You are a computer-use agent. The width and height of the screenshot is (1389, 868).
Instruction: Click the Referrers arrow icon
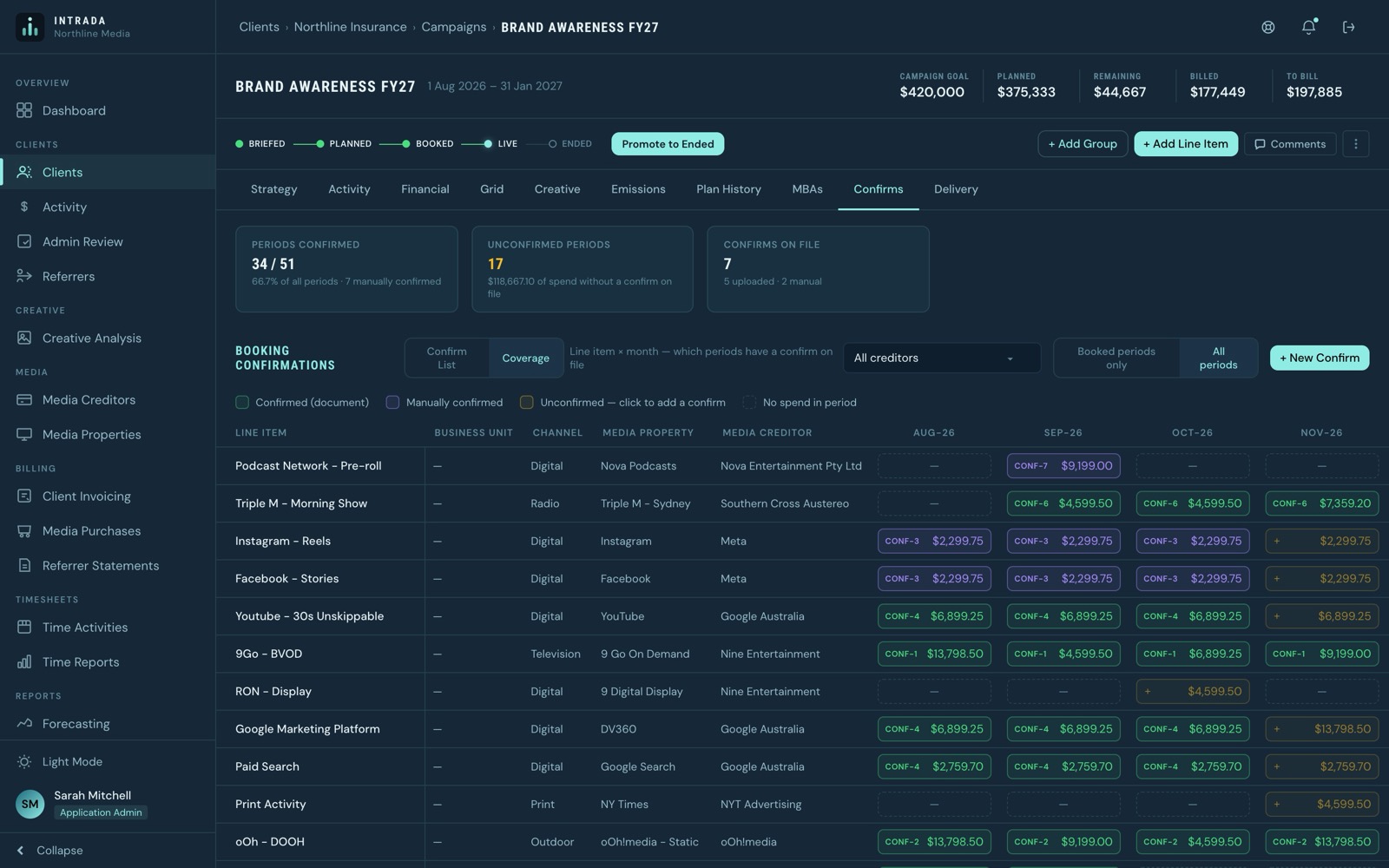tap(24, 276)
